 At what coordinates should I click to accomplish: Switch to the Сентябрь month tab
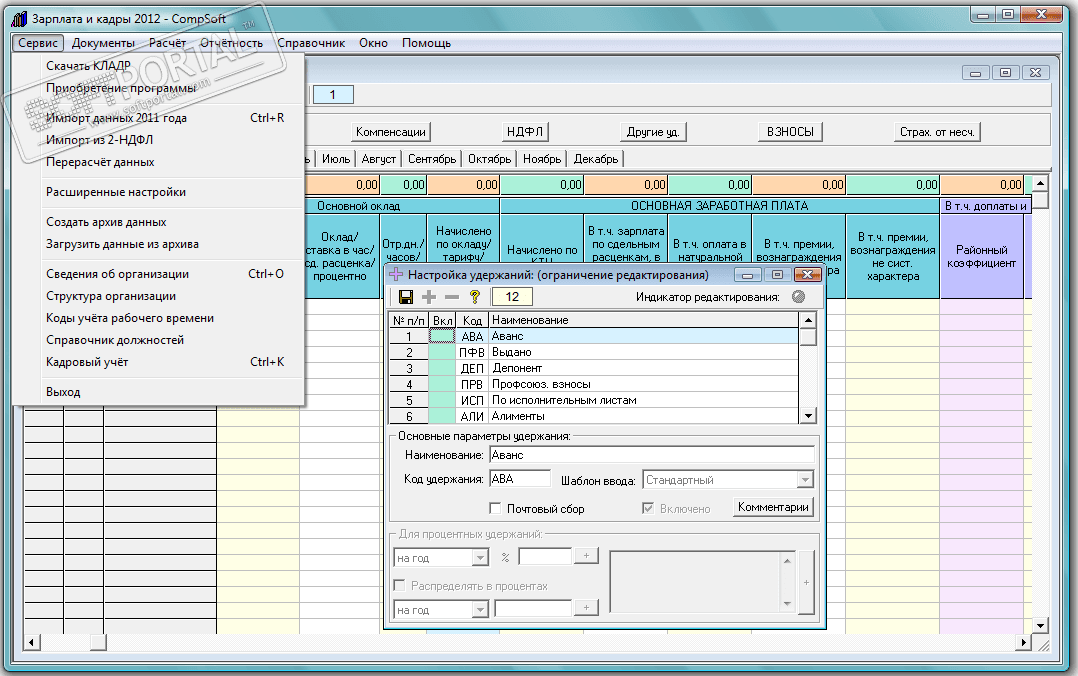coord(432,159)
